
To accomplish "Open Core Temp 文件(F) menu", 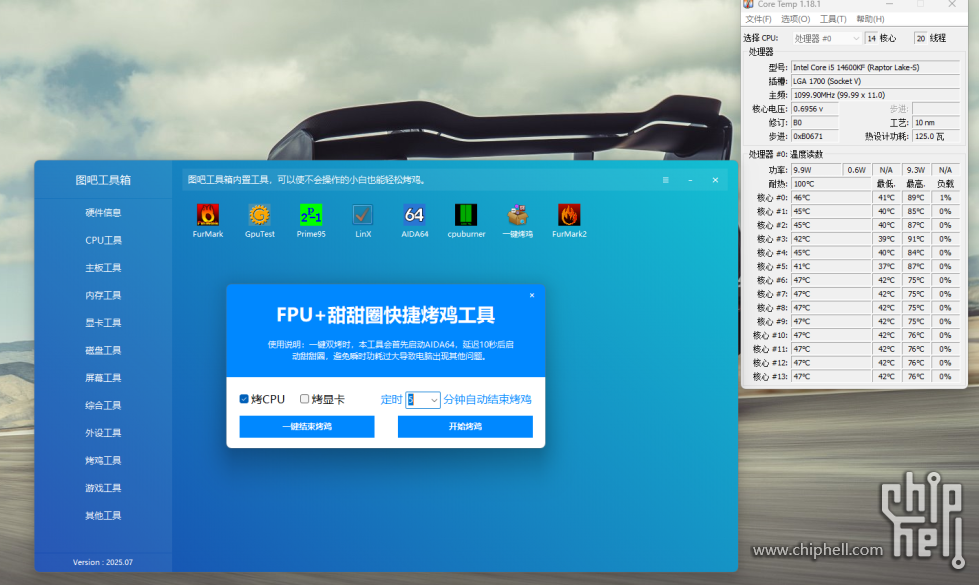I will pyautogui.click(x=759, y=19).
